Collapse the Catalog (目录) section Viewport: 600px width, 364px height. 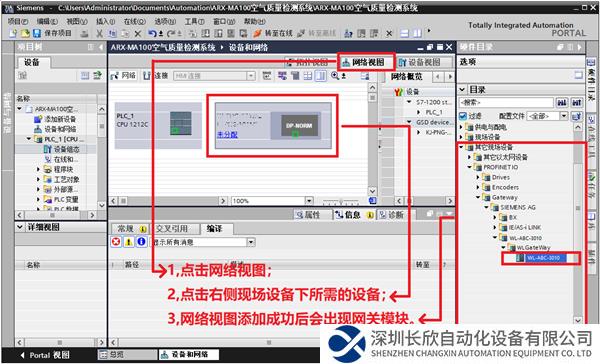[462, 90]
